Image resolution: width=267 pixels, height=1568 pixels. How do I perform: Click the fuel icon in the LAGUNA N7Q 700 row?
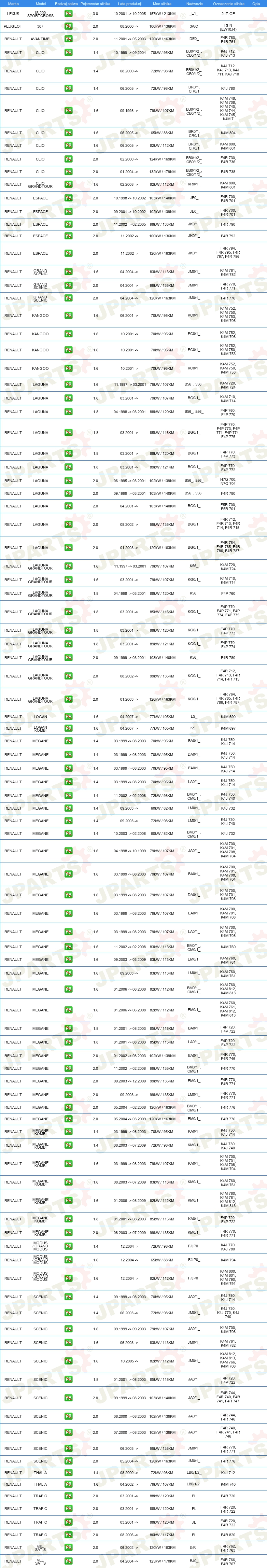pyautogui.click(x=68, y=481)
